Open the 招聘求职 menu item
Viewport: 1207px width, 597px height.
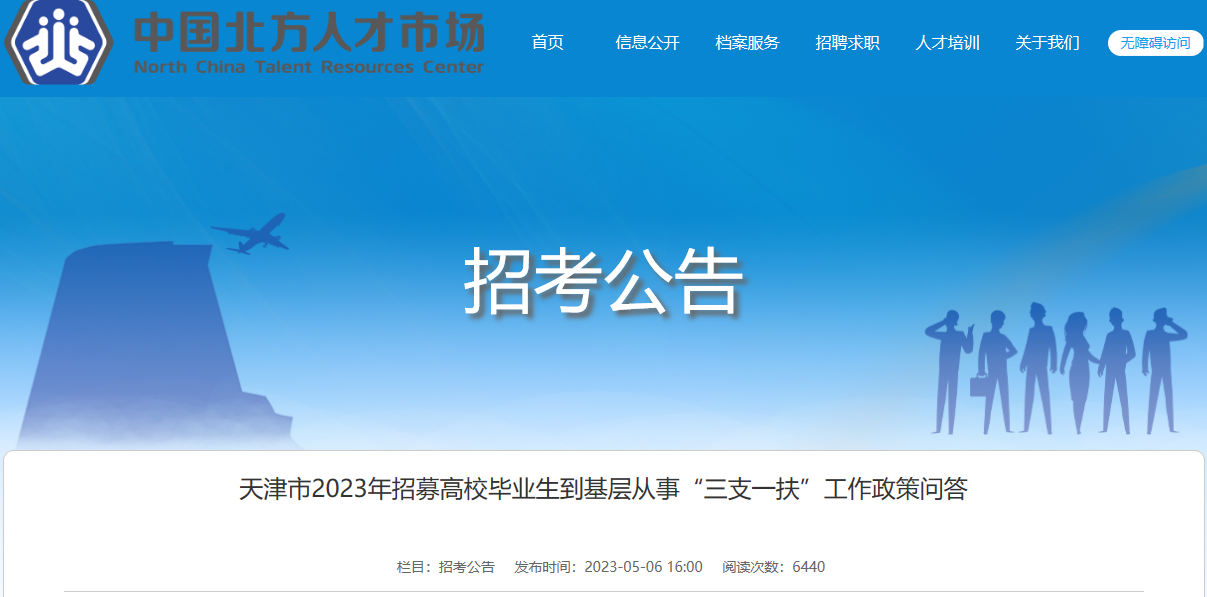847,43
